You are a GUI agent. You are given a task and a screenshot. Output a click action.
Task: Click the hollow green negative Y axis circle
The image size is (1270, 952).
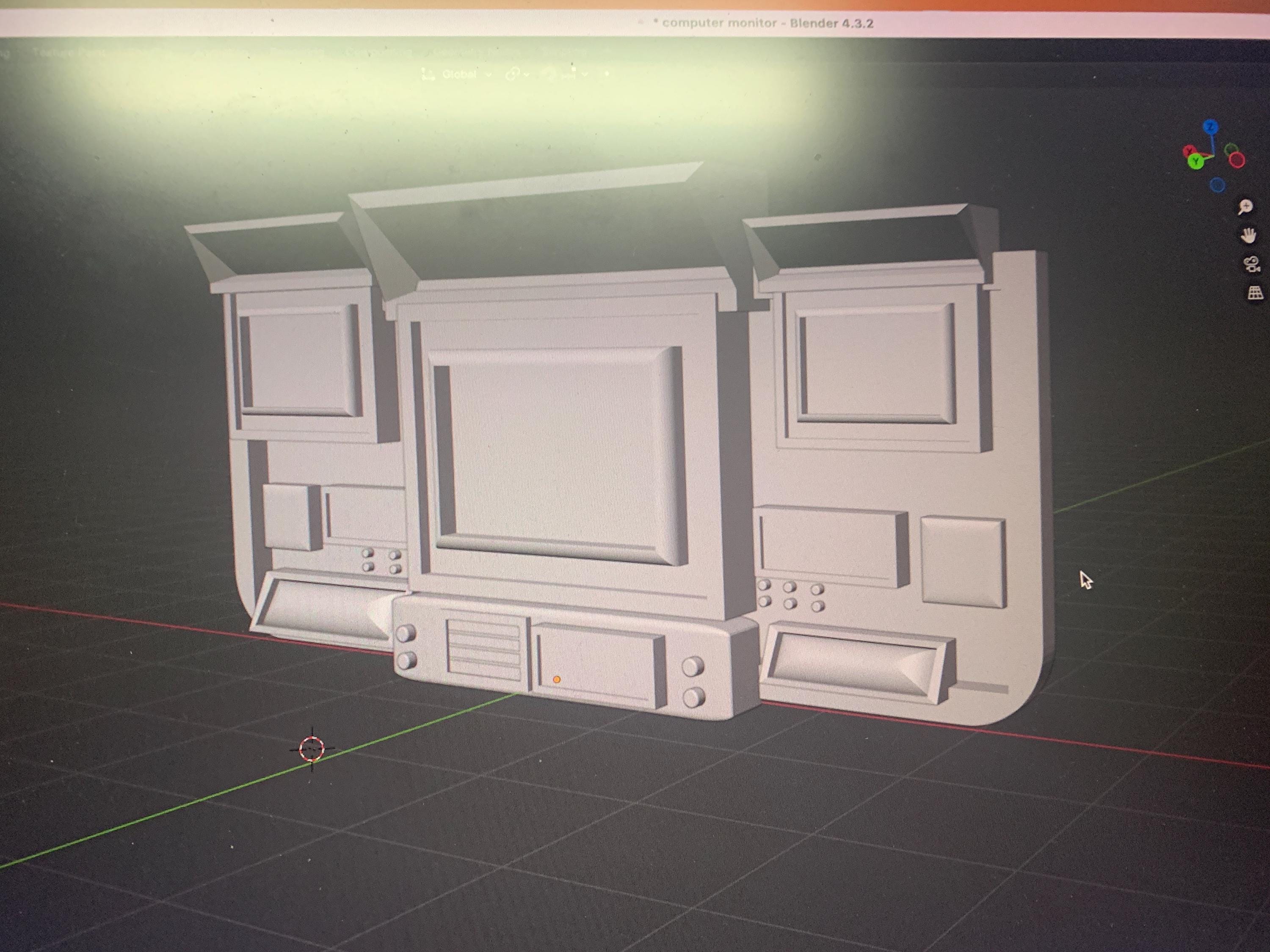coord(1230,150)
